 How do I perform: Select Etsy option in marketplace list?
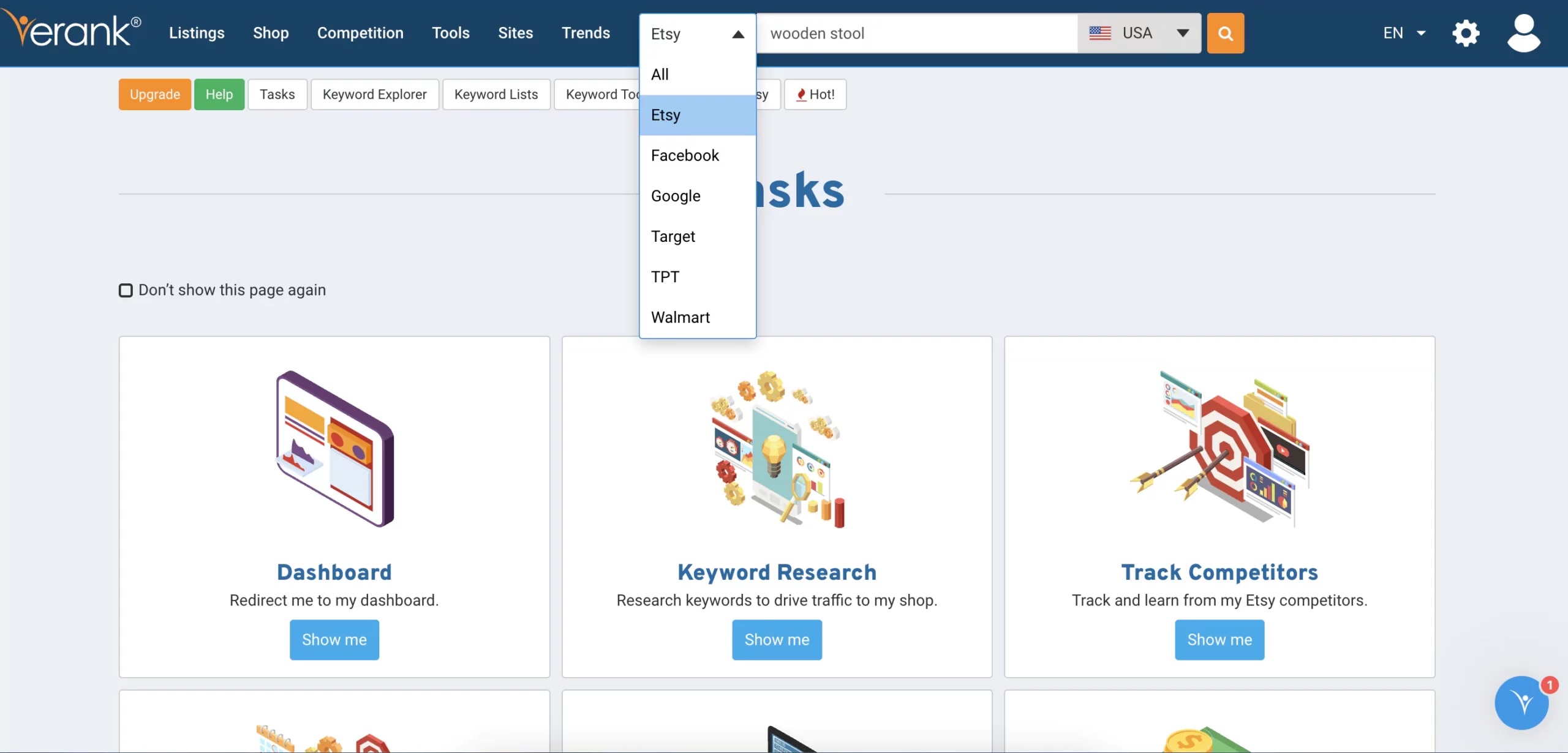[x=698, y=114]
